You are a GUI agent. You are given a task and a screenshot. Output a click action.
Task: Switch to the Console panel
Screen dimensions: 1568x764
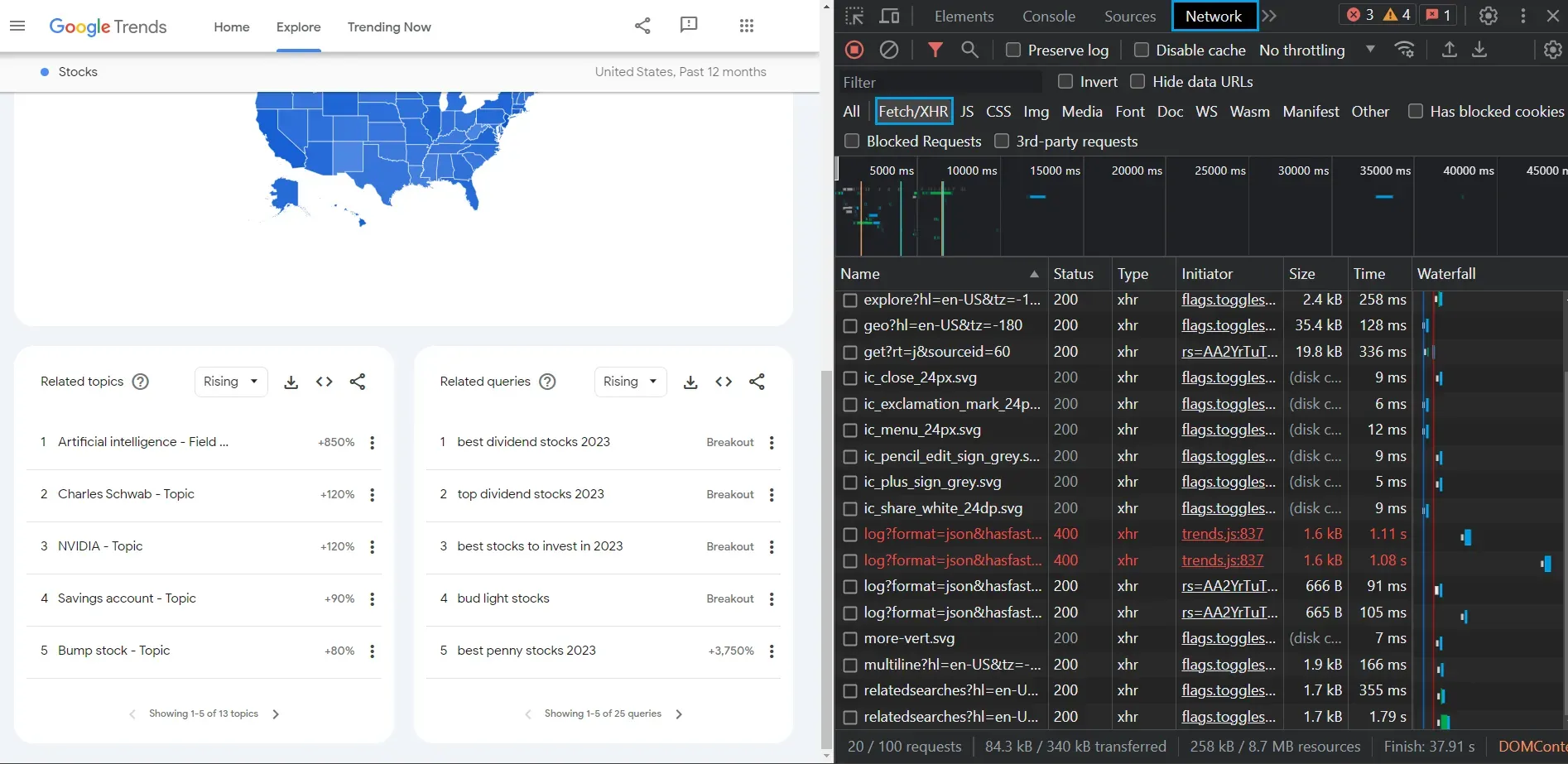(x=1047, y=16)
